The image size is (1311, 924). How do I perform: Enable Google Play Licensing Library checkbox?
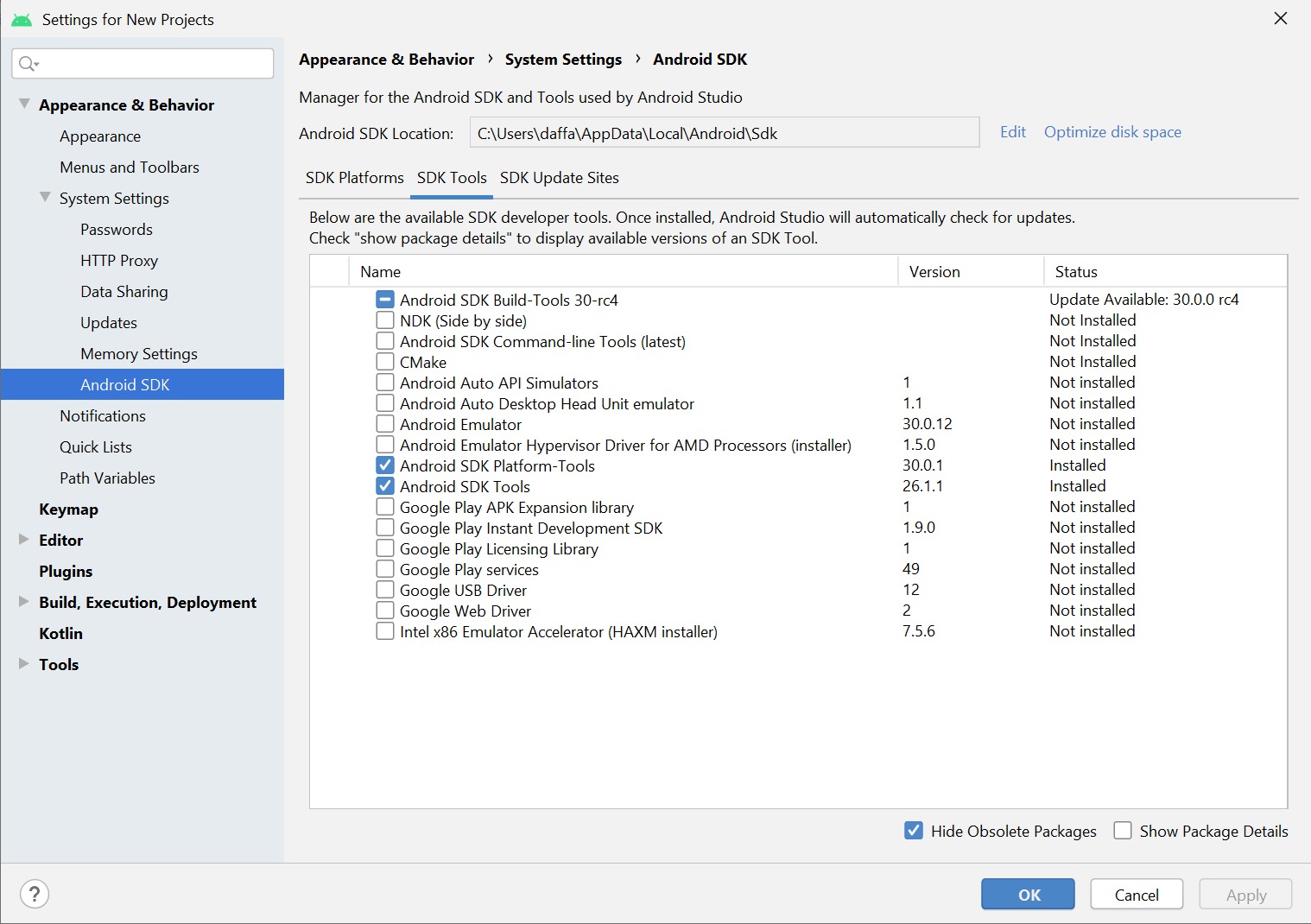(385, 548)
